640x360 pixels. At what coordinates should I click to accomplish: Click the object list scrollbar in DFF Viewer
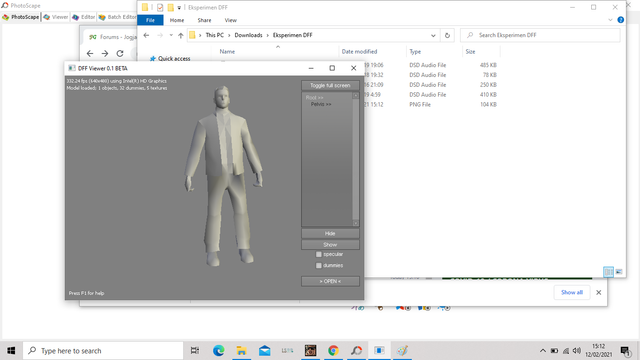(356, 159)
